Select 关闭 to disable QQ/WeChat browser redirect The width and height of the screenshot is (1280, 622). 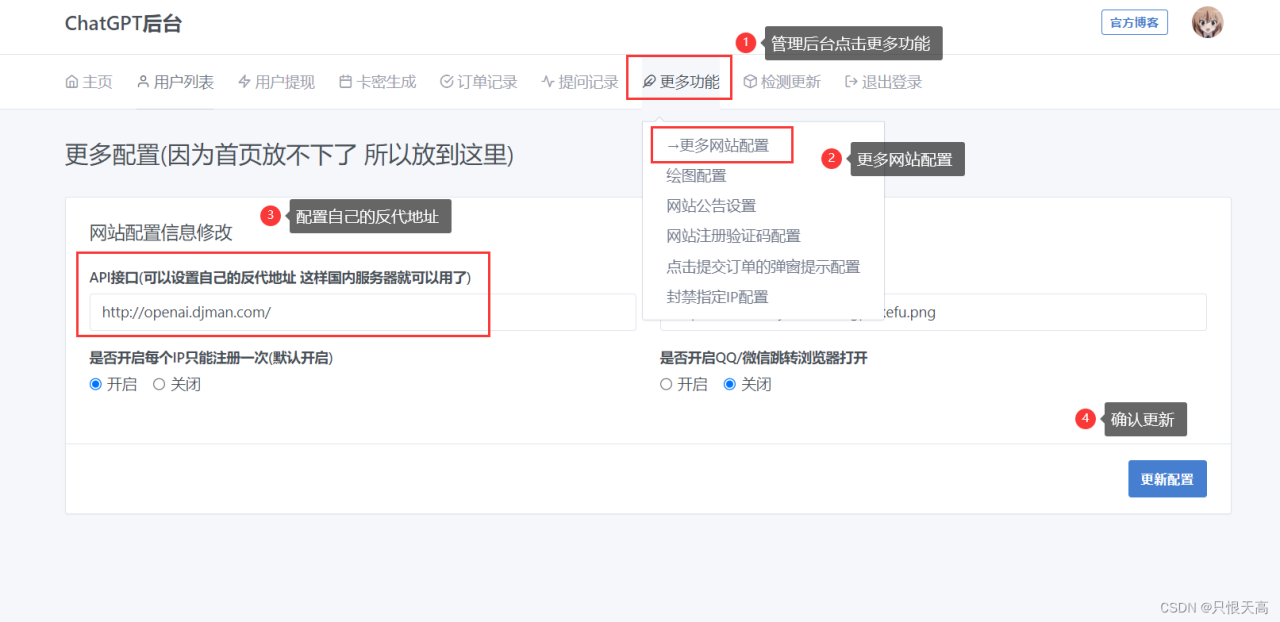(729, 384)
